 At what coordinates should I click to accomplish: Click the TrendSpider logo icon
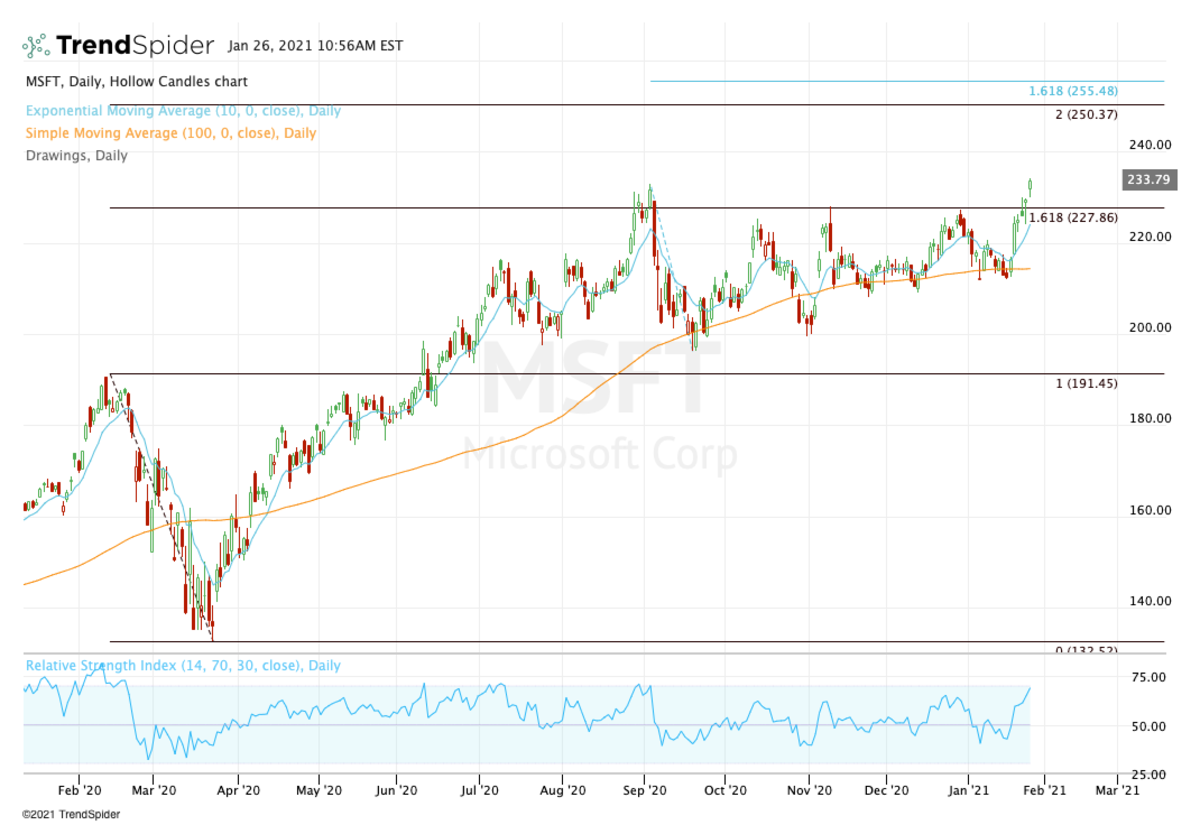[36, 45]
